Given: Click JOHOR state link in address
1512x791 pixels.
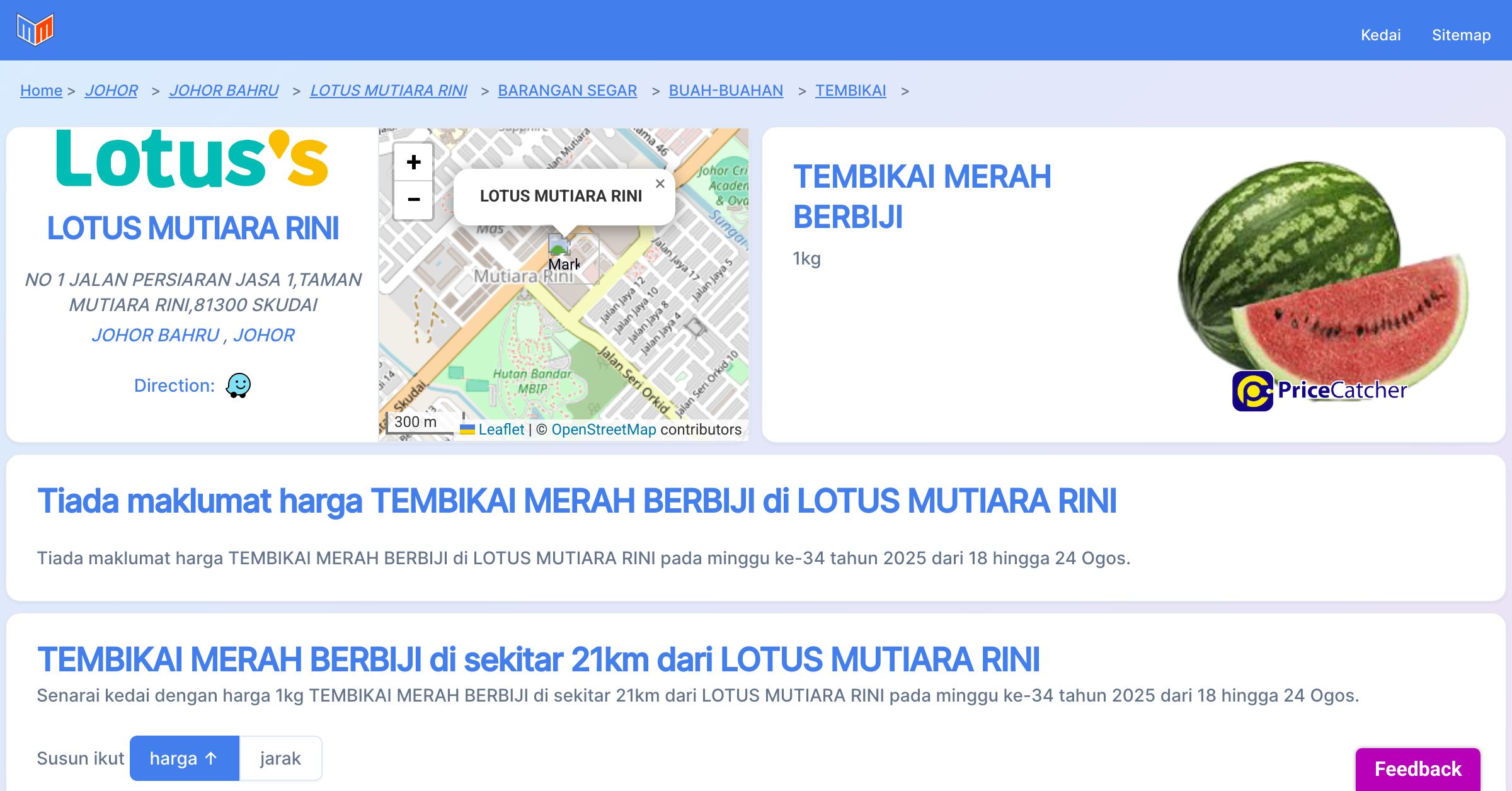Looking at the screenshot, I should point(263,335).
